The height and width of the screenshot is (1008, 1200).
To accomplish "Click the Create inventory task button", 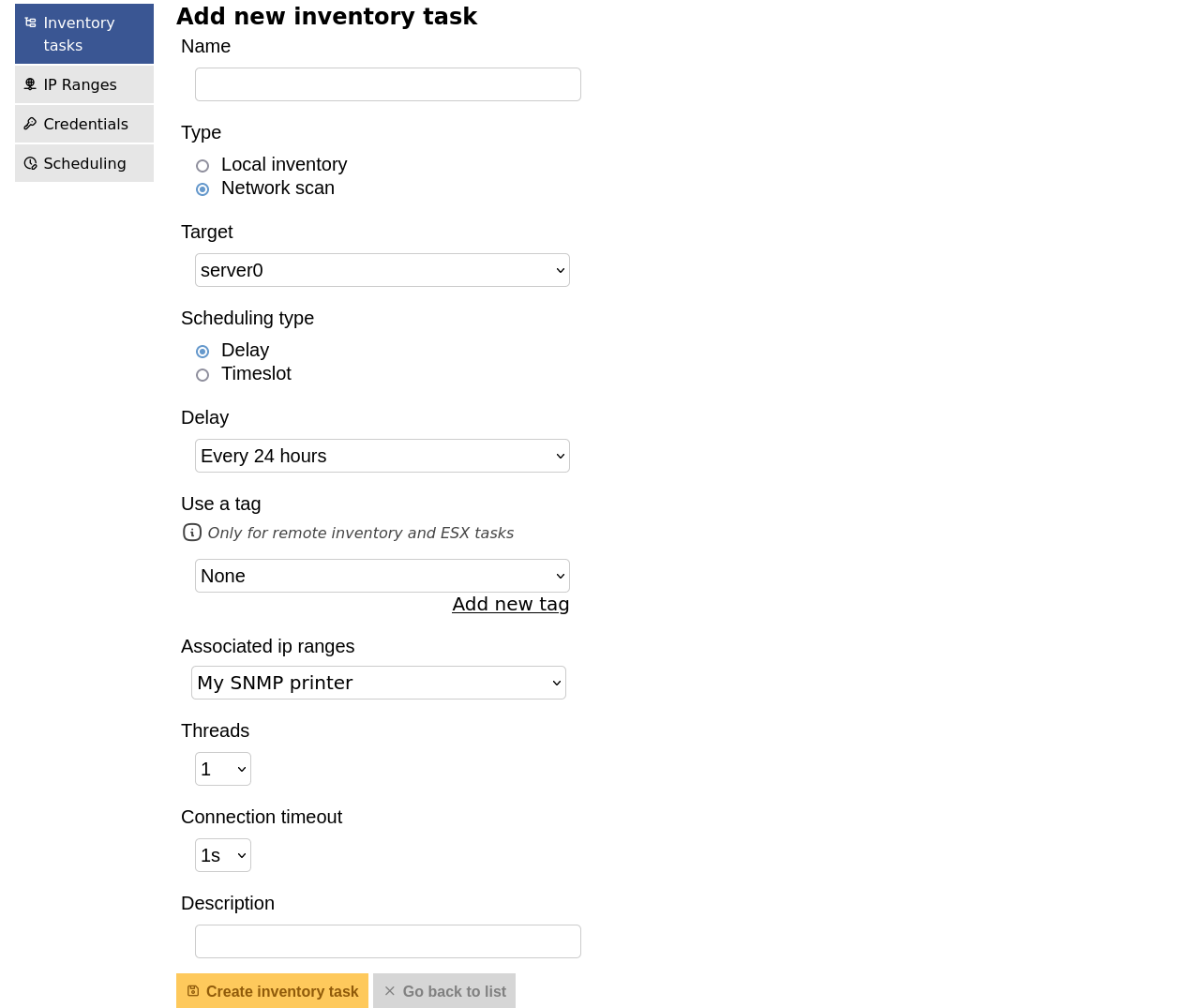I will click(x=272, y=991).
